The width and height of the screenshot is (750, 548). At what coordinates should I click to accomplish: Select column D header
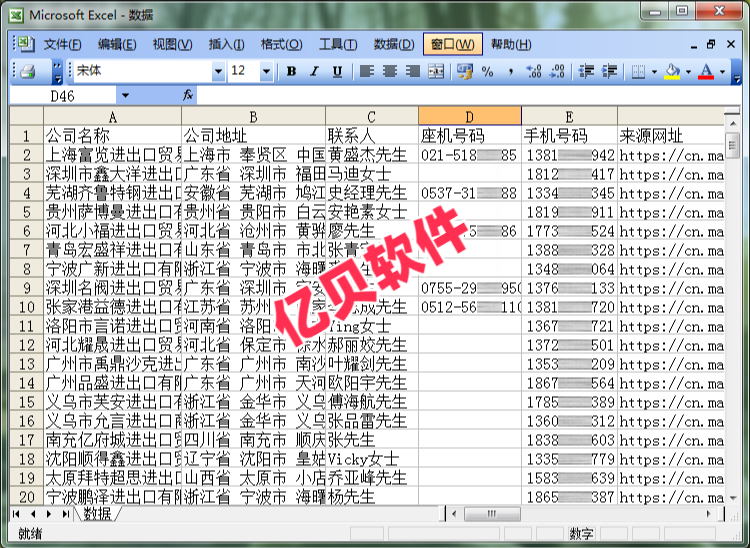point(470,116)
